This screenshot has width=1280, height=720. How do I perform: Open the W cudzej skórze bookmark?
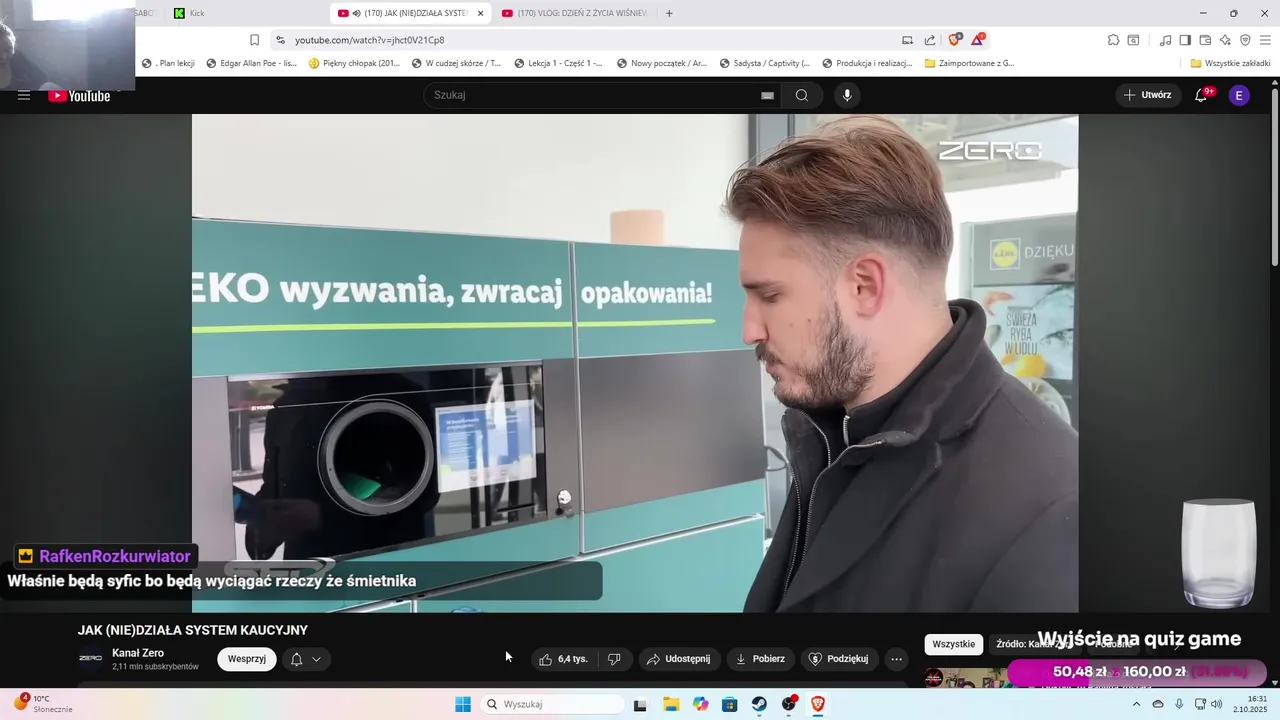point(456,63)
